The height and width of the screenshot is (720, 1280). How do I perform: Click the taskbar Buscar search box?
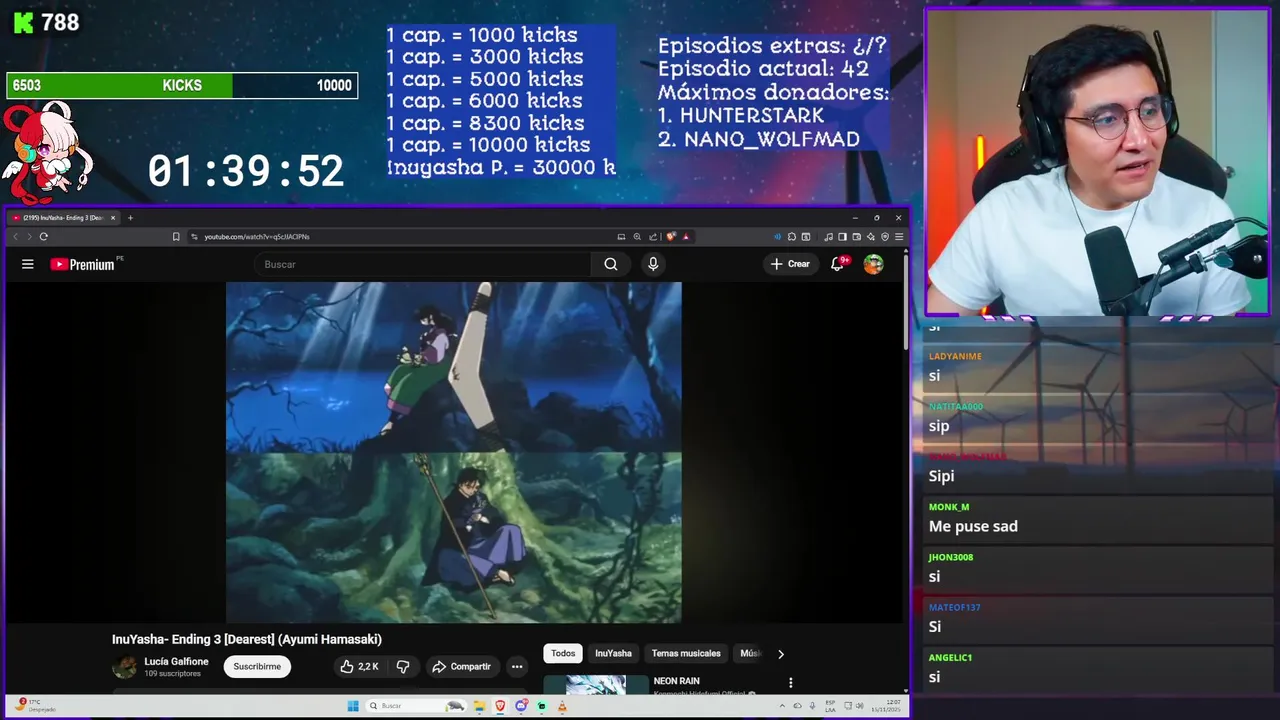pos(416,706)
